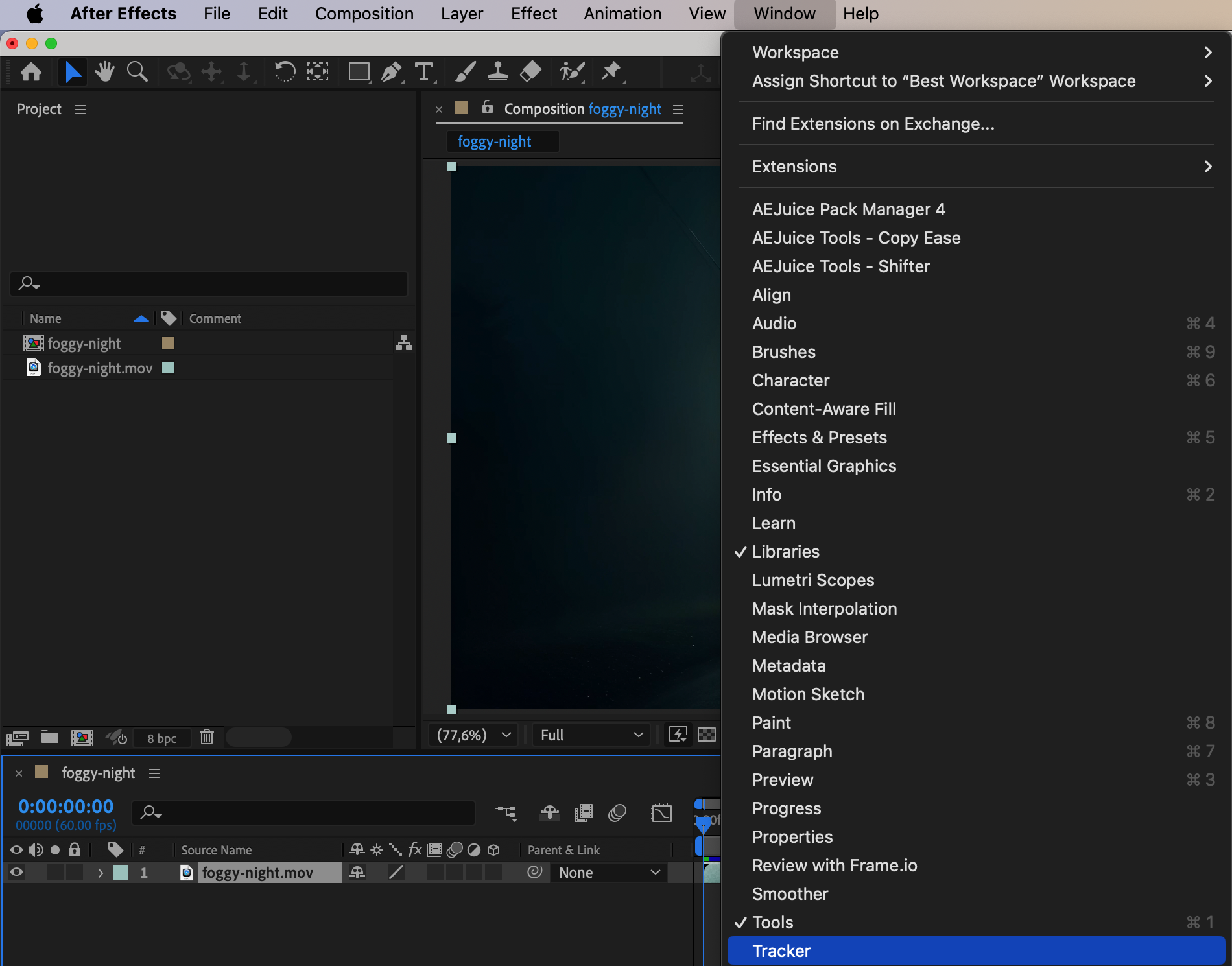Uncheck the Libraries panel in Window menu
The image size is (1232, 966).
pos(785,552)
